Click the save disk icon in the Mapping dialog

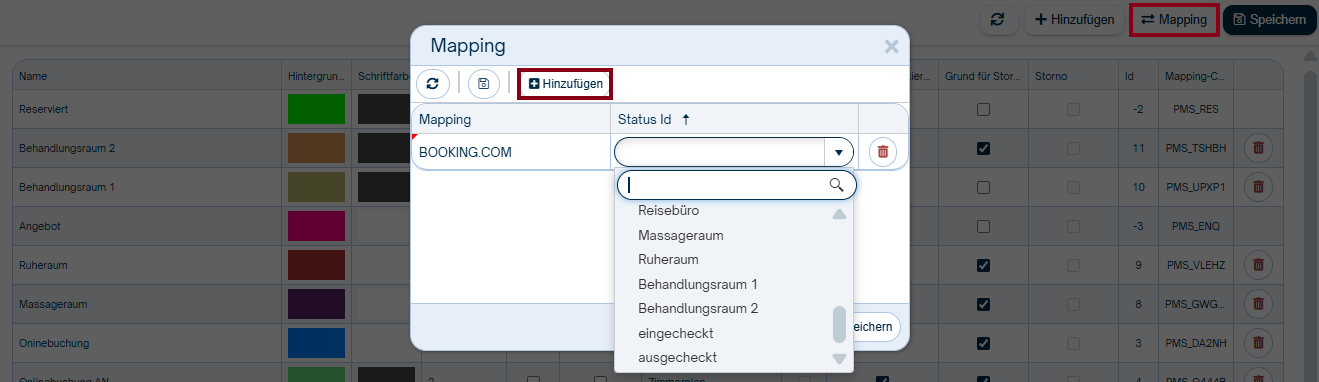pyautogui.click(x=483, y=84)
